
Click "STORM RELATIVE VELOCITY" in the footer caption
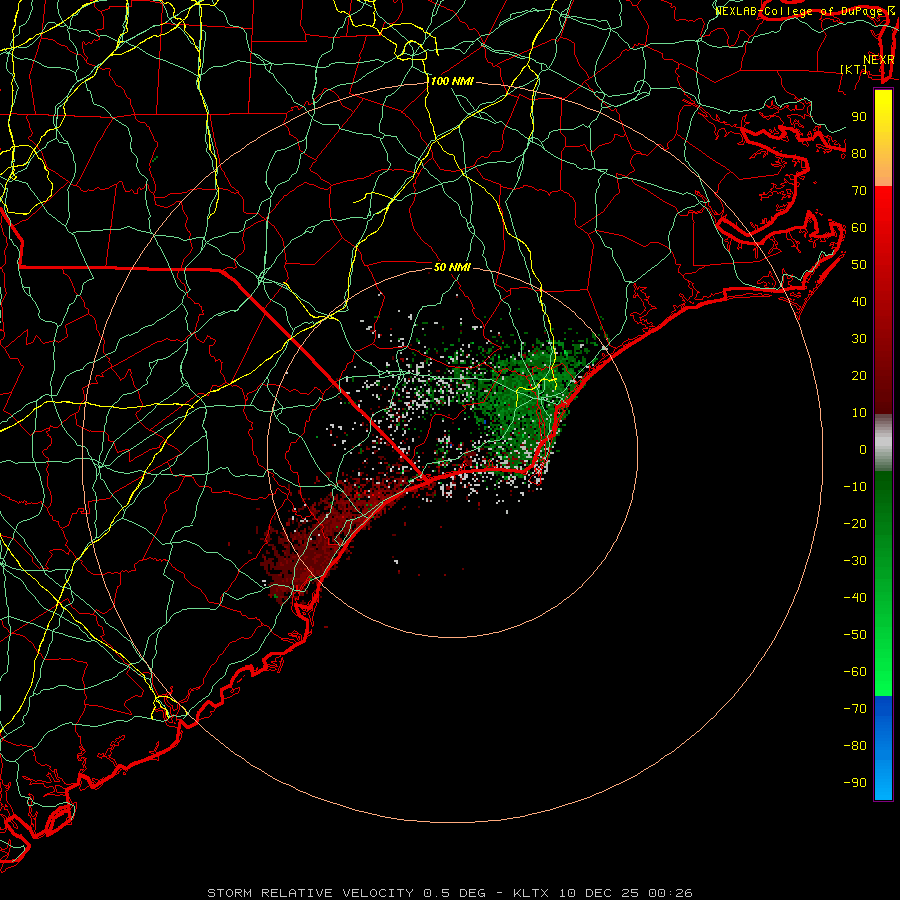coord(310,893)
